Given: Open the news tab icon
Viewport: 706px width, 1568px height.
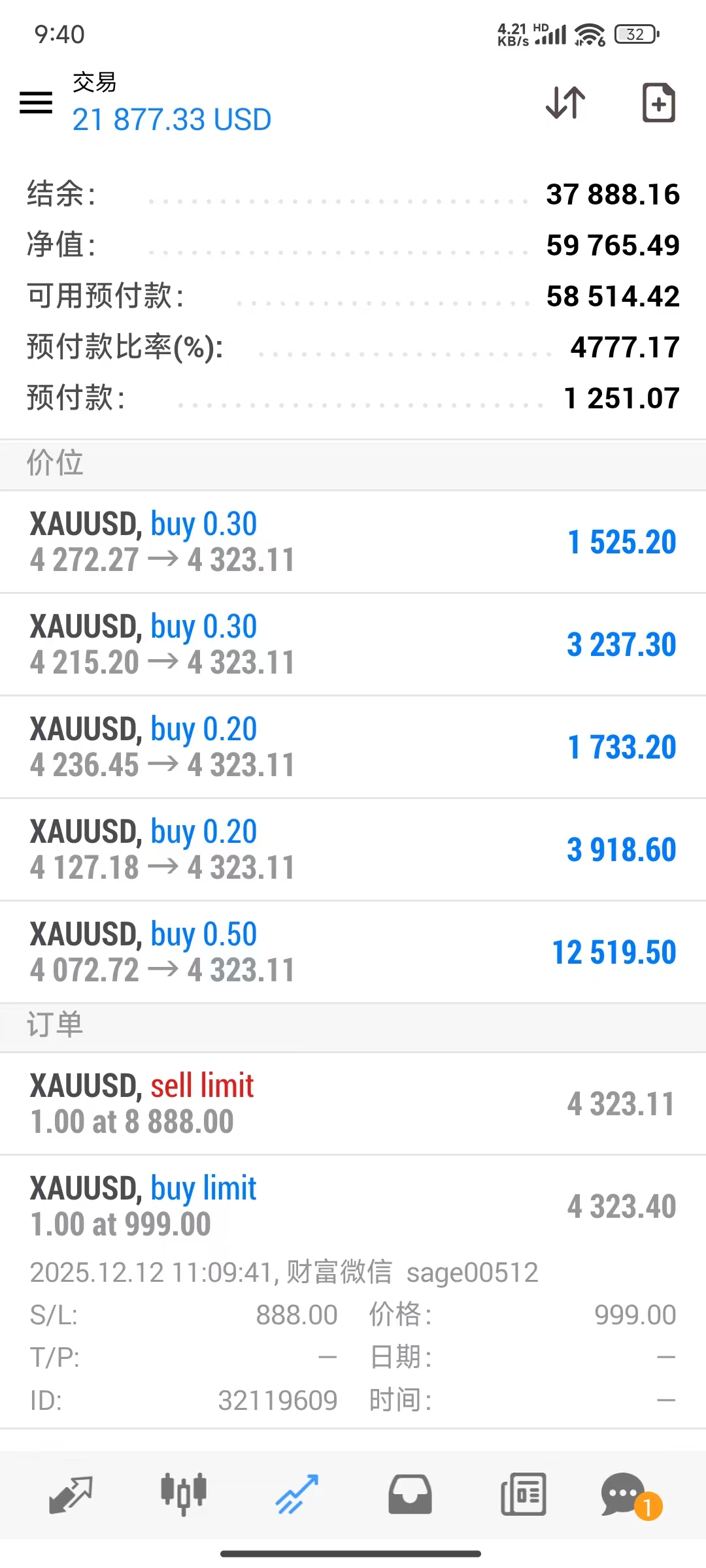Looking at the screenshot, I should pyautogui.click(x=523, y=1495).
